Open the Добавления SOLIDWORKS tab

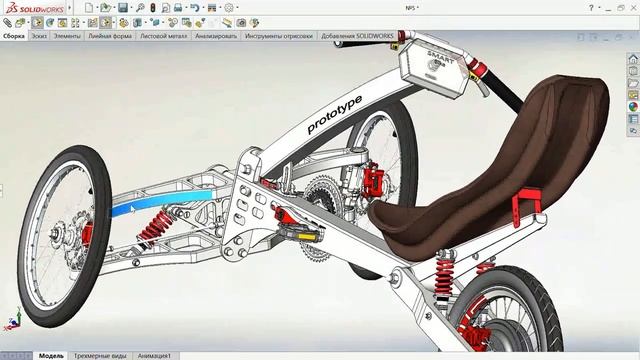(357, 36)
